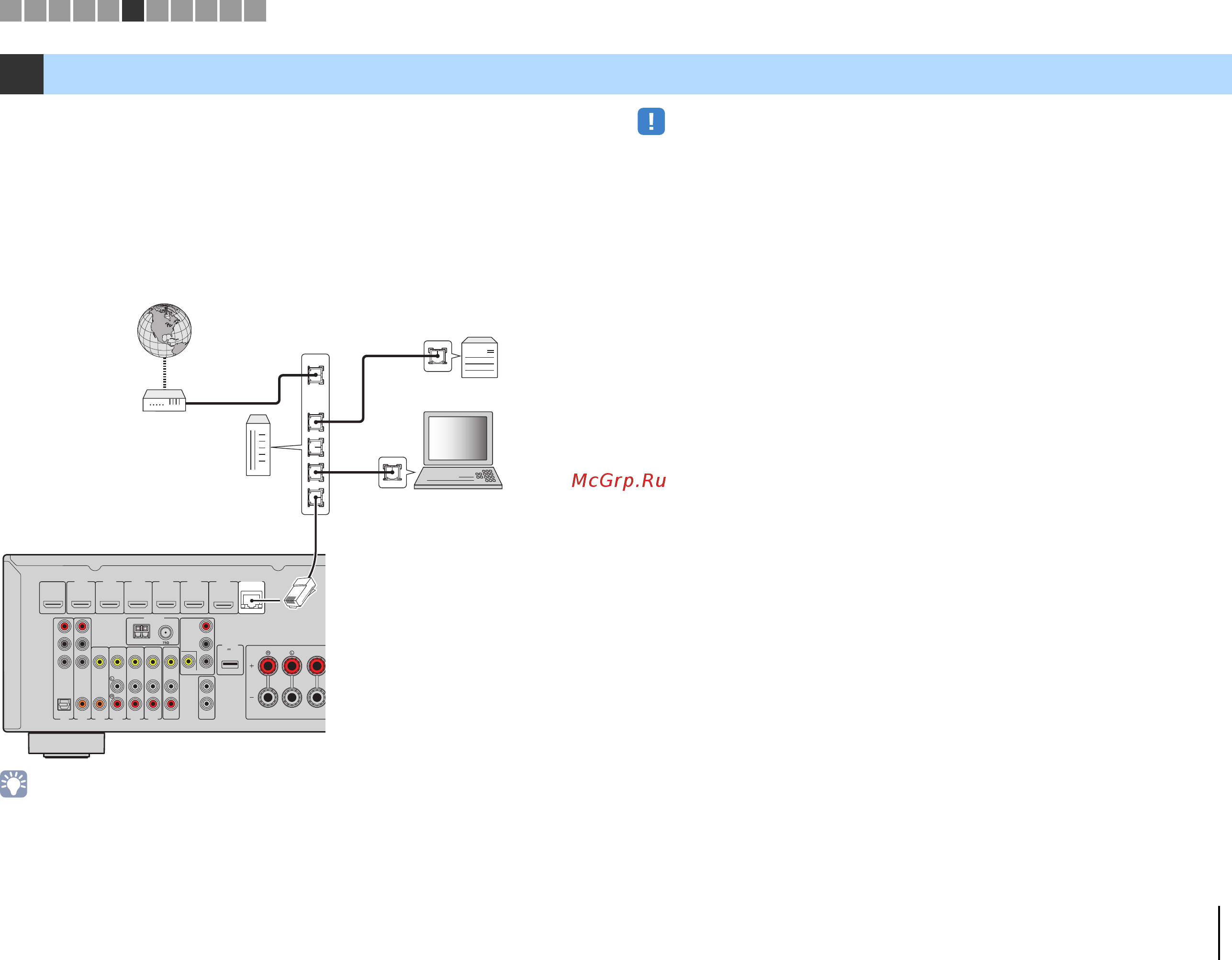
Task: Click the tall router tower icon
Action: (258, 446)
